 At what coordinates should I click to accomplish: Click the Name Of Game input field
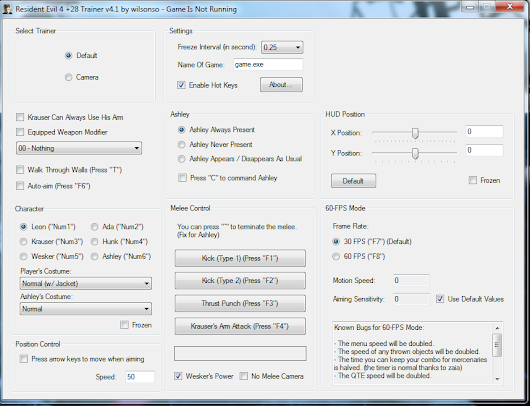click(268, 64)
